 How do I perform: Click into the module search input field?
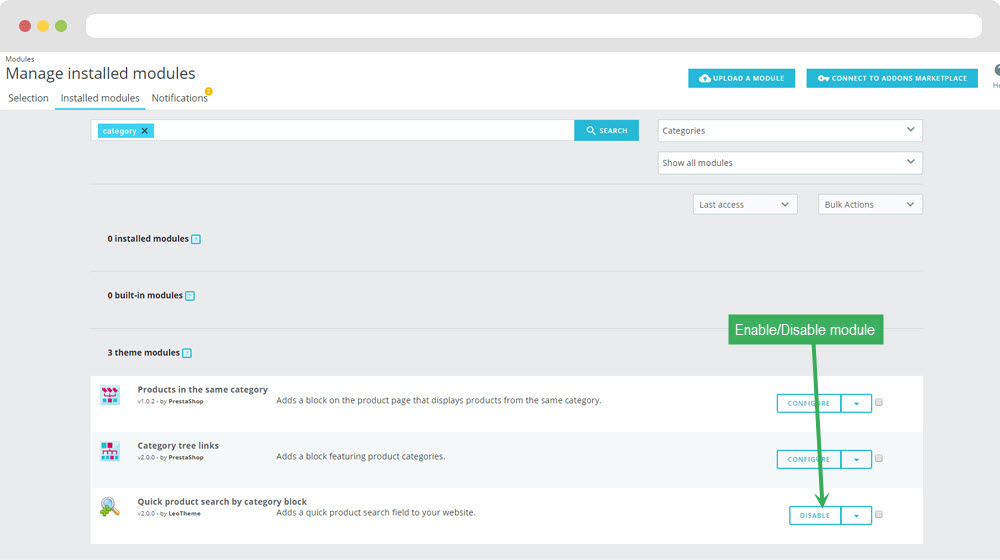360,131
